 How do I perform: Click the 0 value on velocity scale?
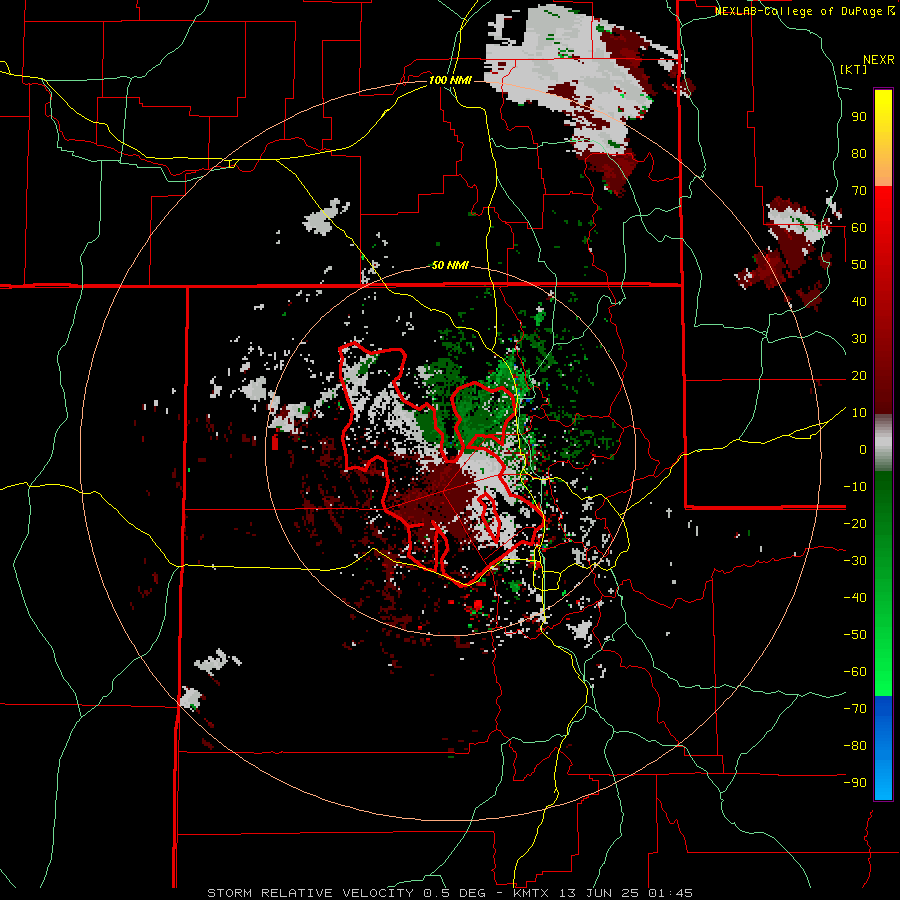click(x=863, y=450)
